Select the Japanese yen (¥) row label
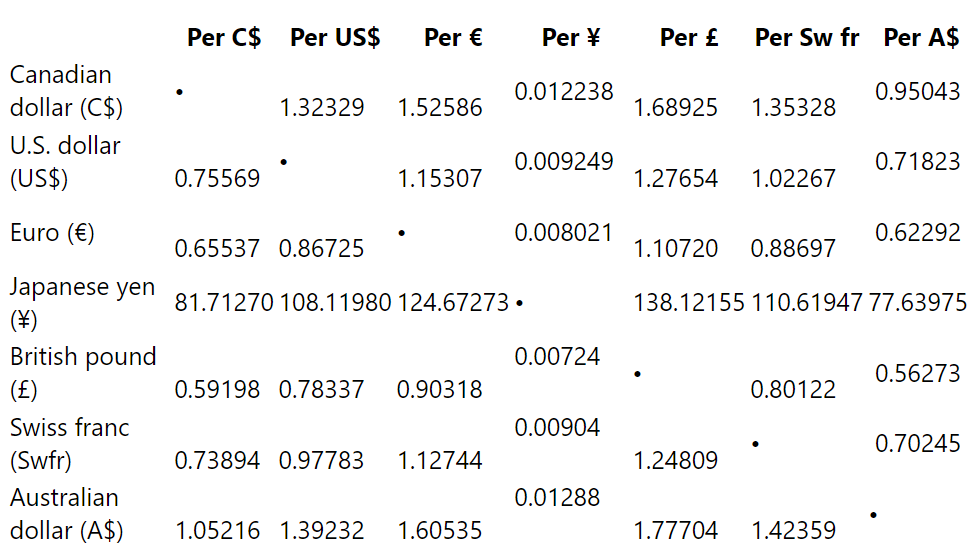This screenshot has height=556, width=973. pyautogui.click(x=82, y=303)
